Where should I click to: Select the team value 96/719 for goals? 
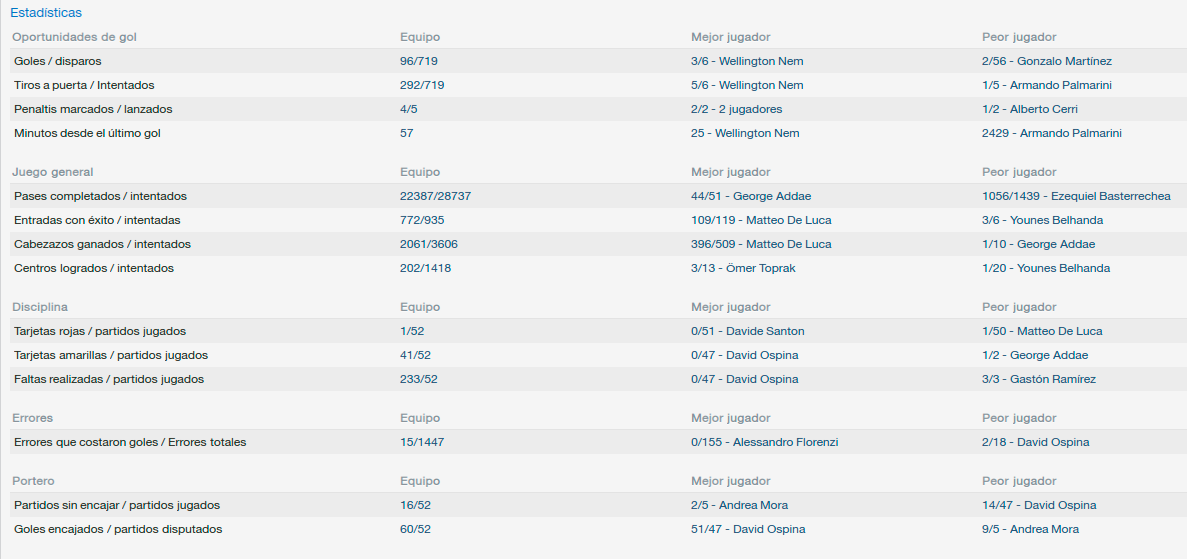click(x=419, y=61)
